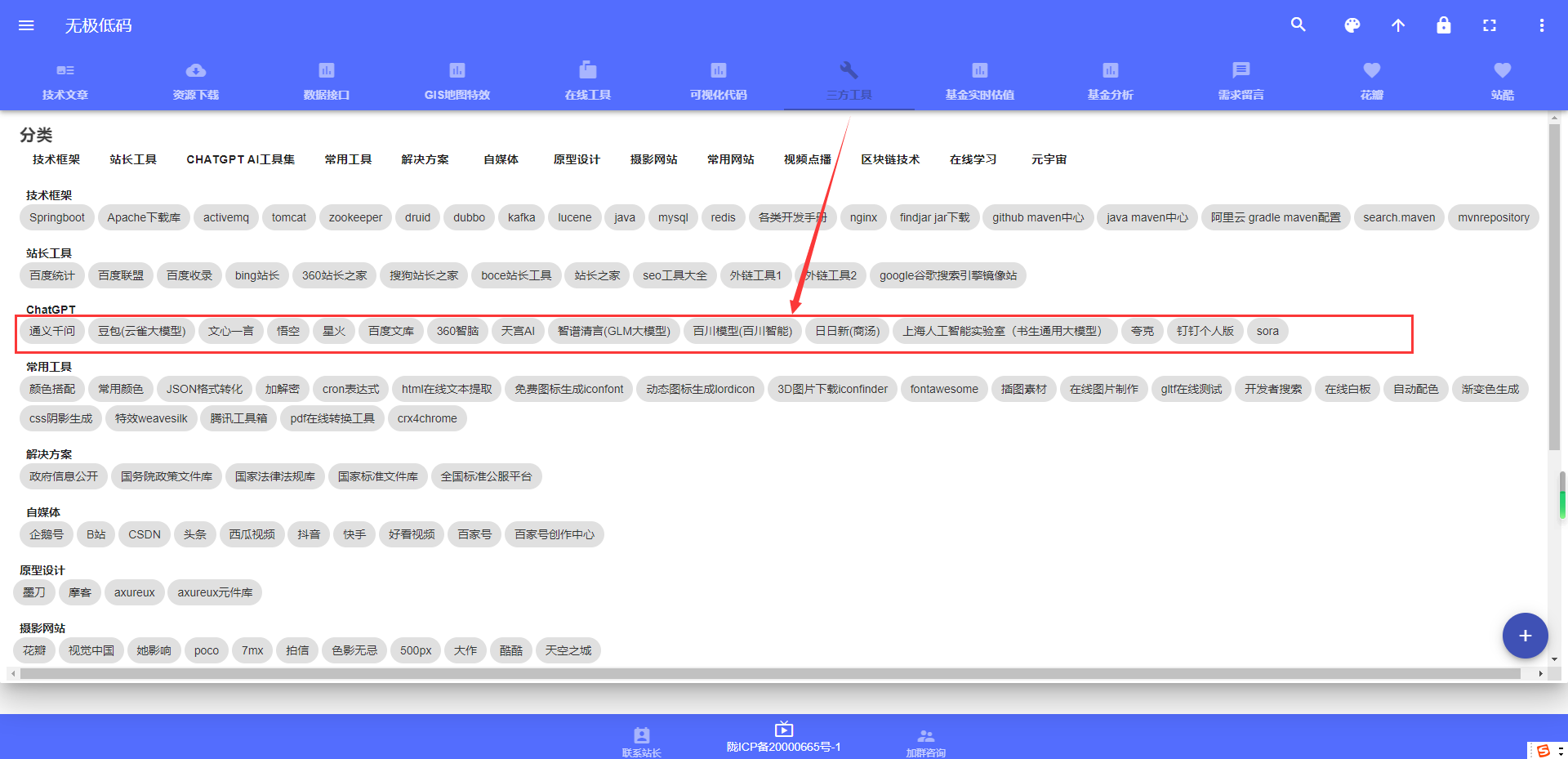Open the nginx chip
Screen dimensions: 1568x759
[863, 217]
